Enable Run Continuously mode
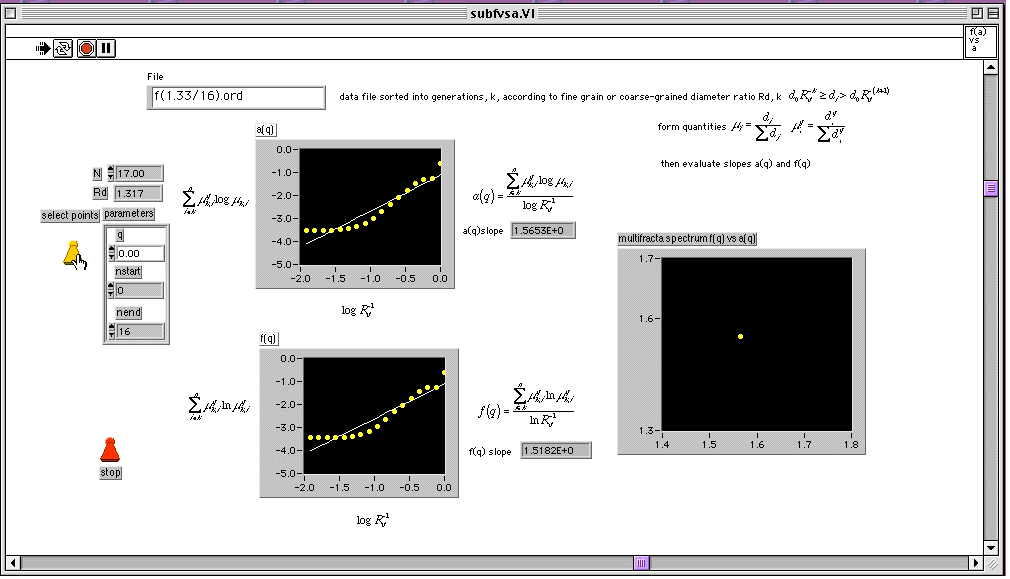1010x579 pixels. (x=63, y=48)
